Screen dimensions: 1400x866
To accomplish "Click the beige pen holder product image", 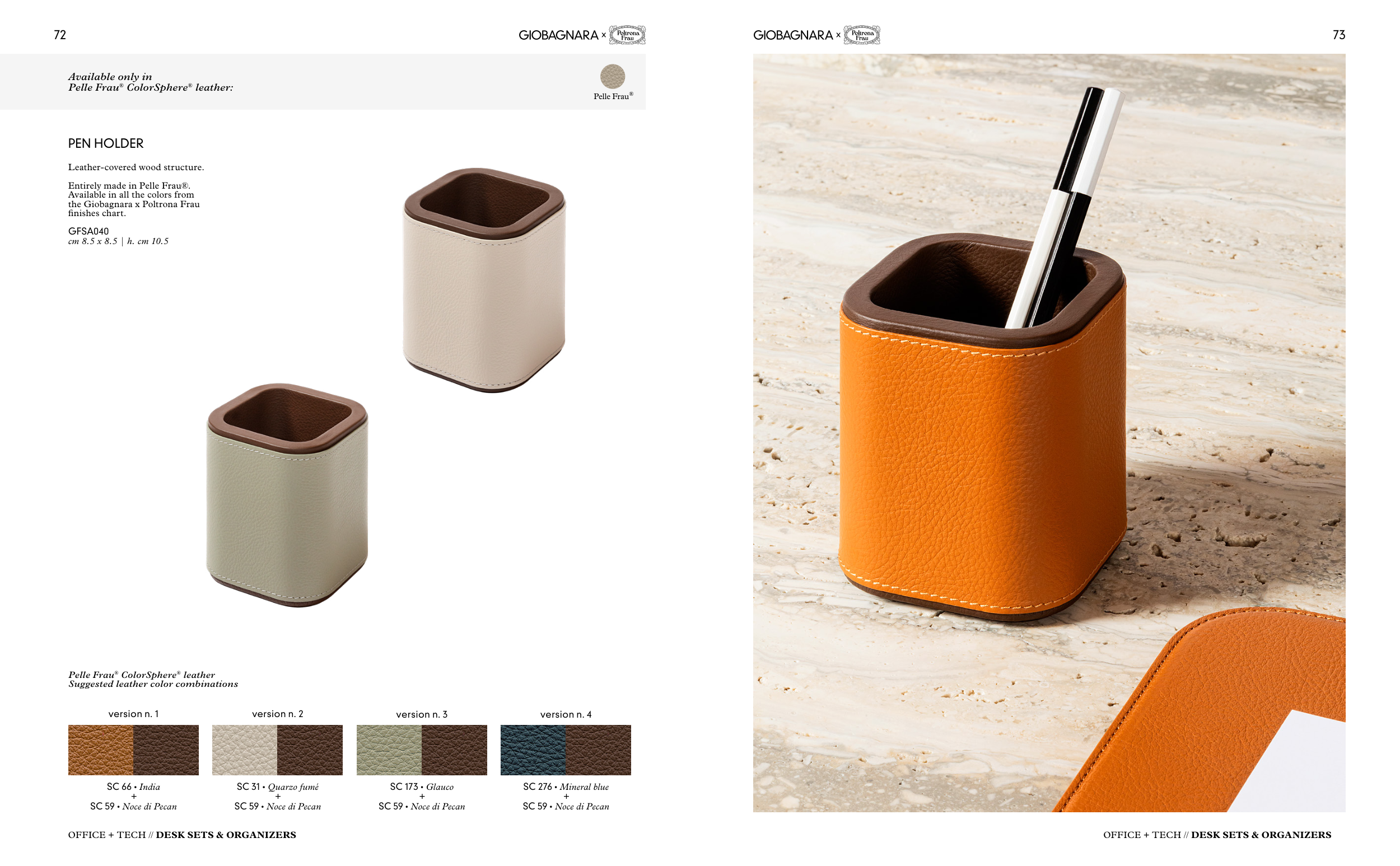I will coord(484,280).
